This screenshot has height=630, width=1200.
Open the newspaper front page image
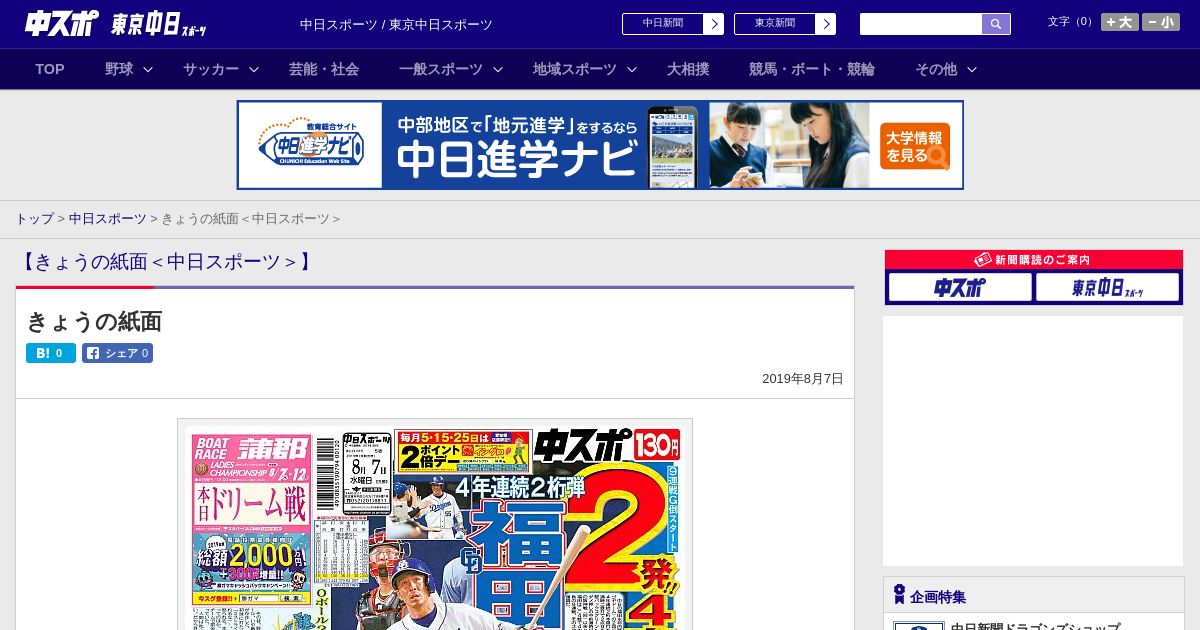(435, 525)
